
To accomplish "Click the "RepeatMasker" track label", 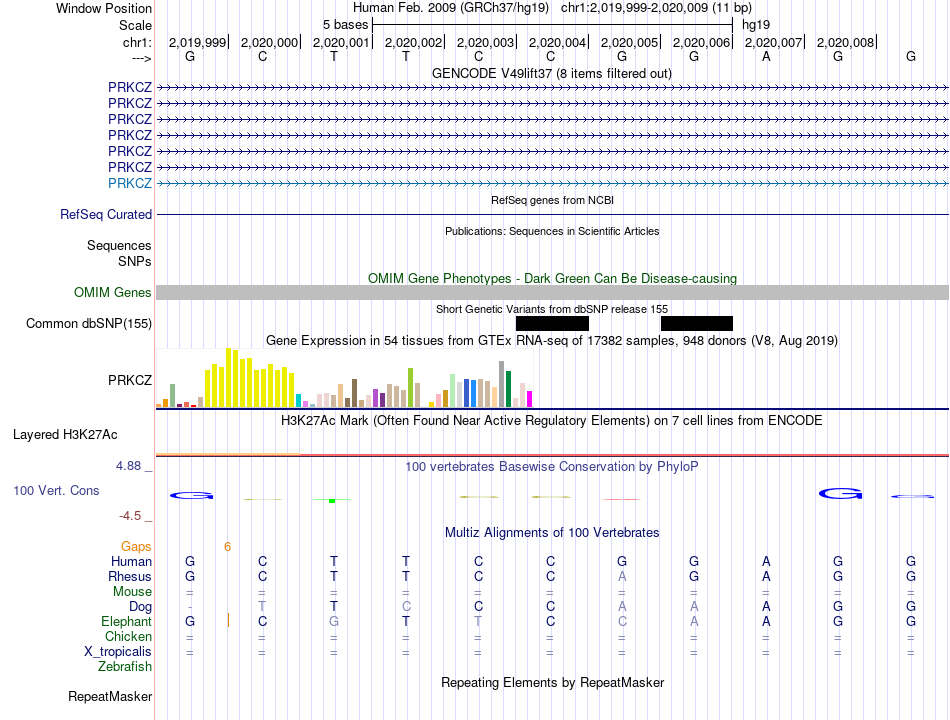I will point(110,696).
